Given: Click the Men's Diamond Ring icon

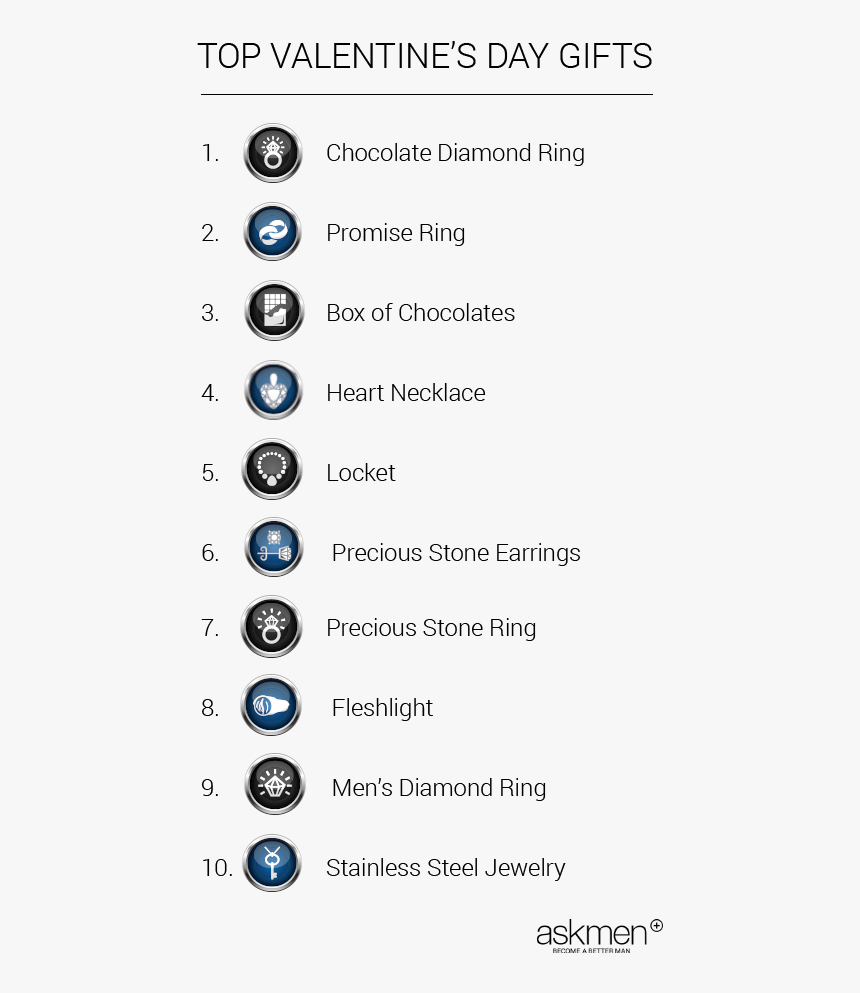Looking at the screenshot, I should coord(275,785).
